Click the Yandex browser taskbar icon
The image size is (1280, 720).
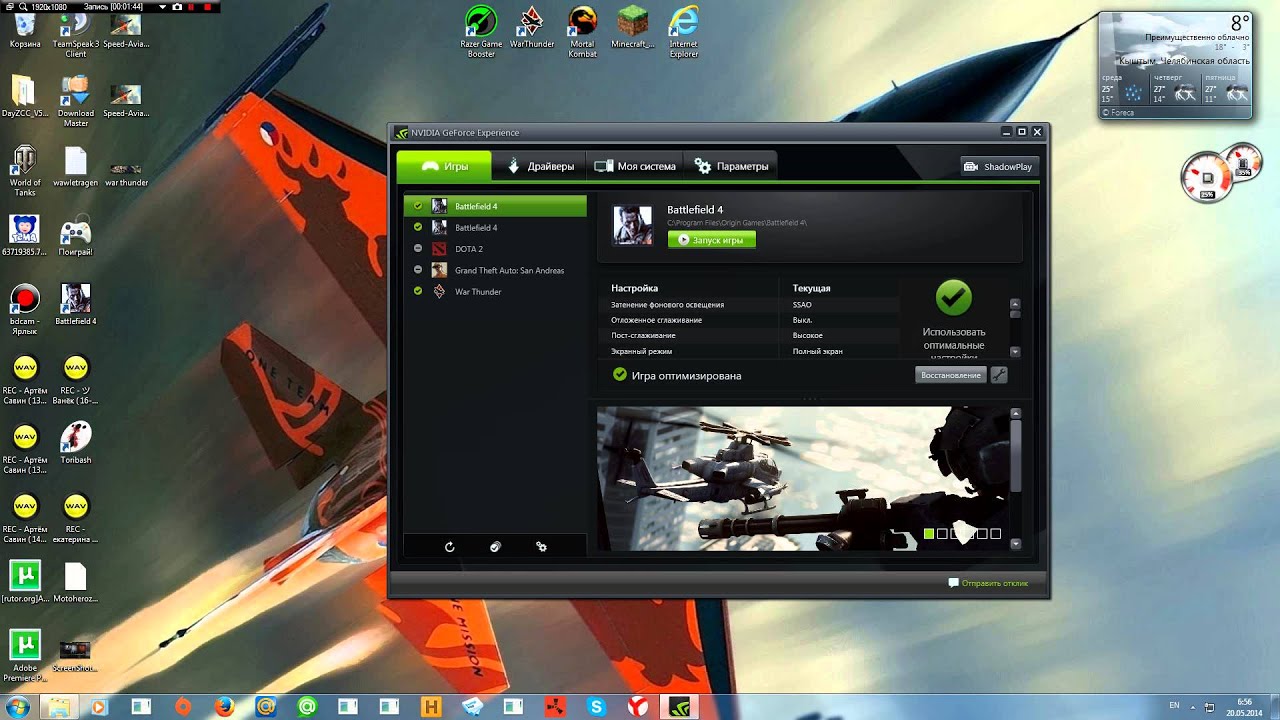637,707
